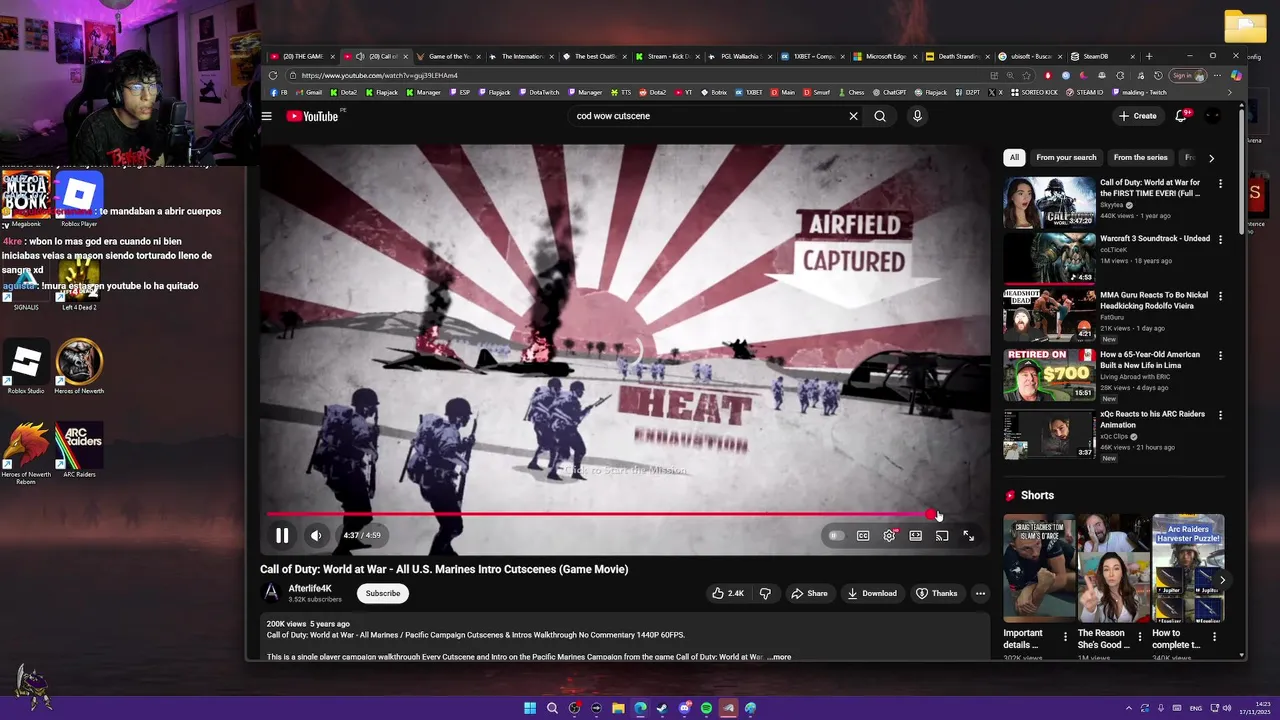The image size is (1280, 720).
Task: Open YouTube notifications bell
Action: tap(1181, 116)
